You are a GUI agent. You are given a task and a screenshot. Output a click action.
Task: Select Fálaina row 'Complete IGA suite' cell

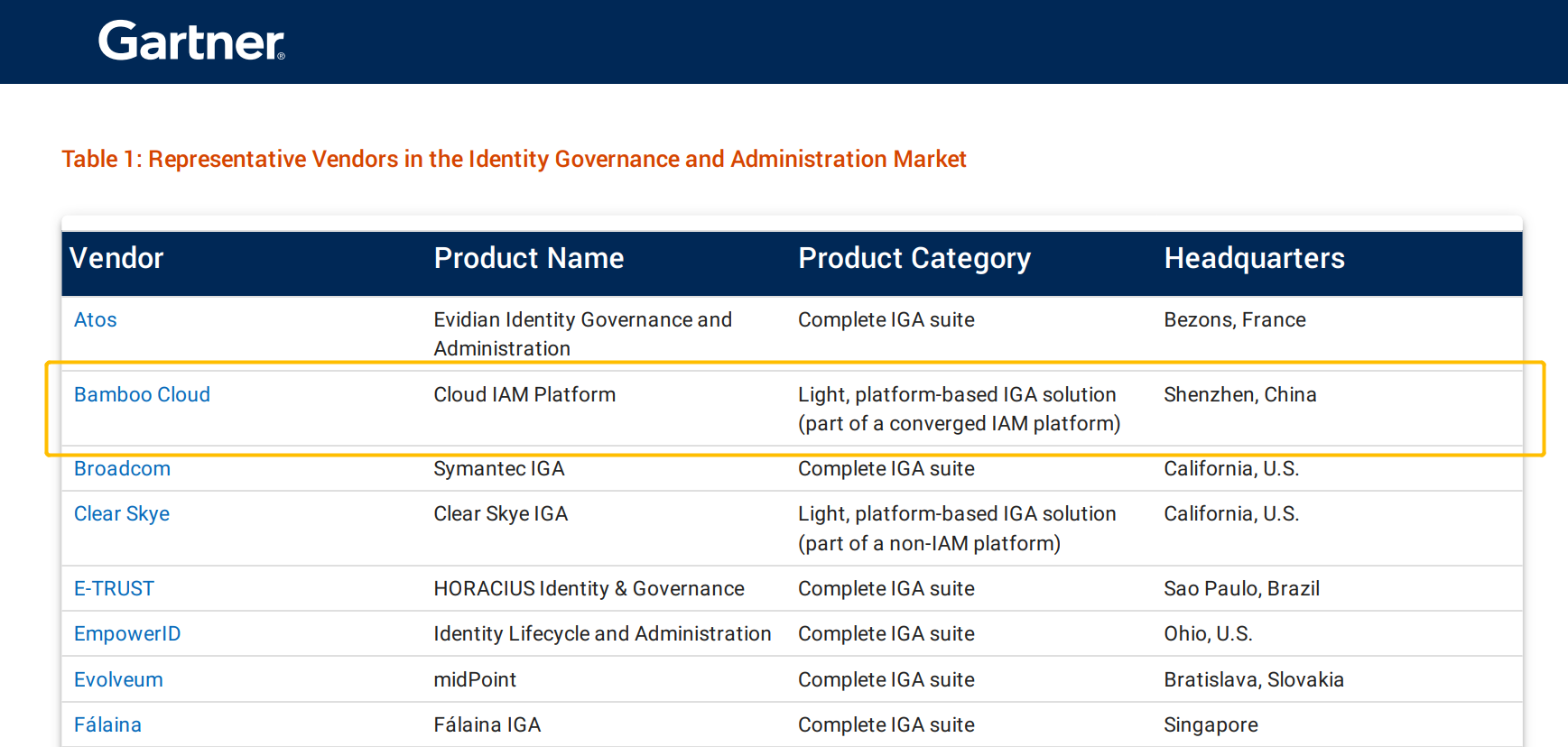(x=886, y=725)
